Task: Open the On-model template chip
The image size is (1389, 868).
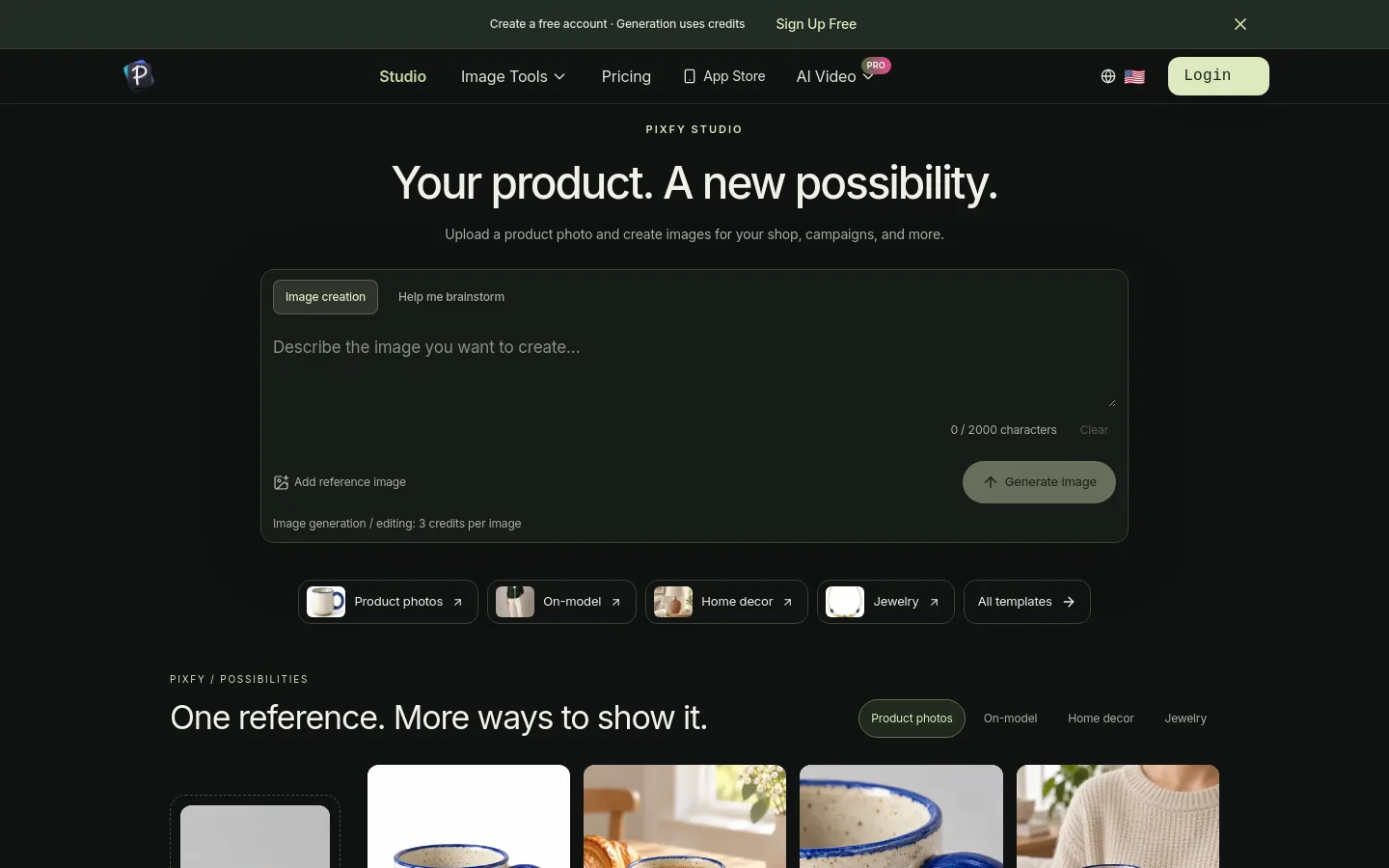Action: point(561,602)
